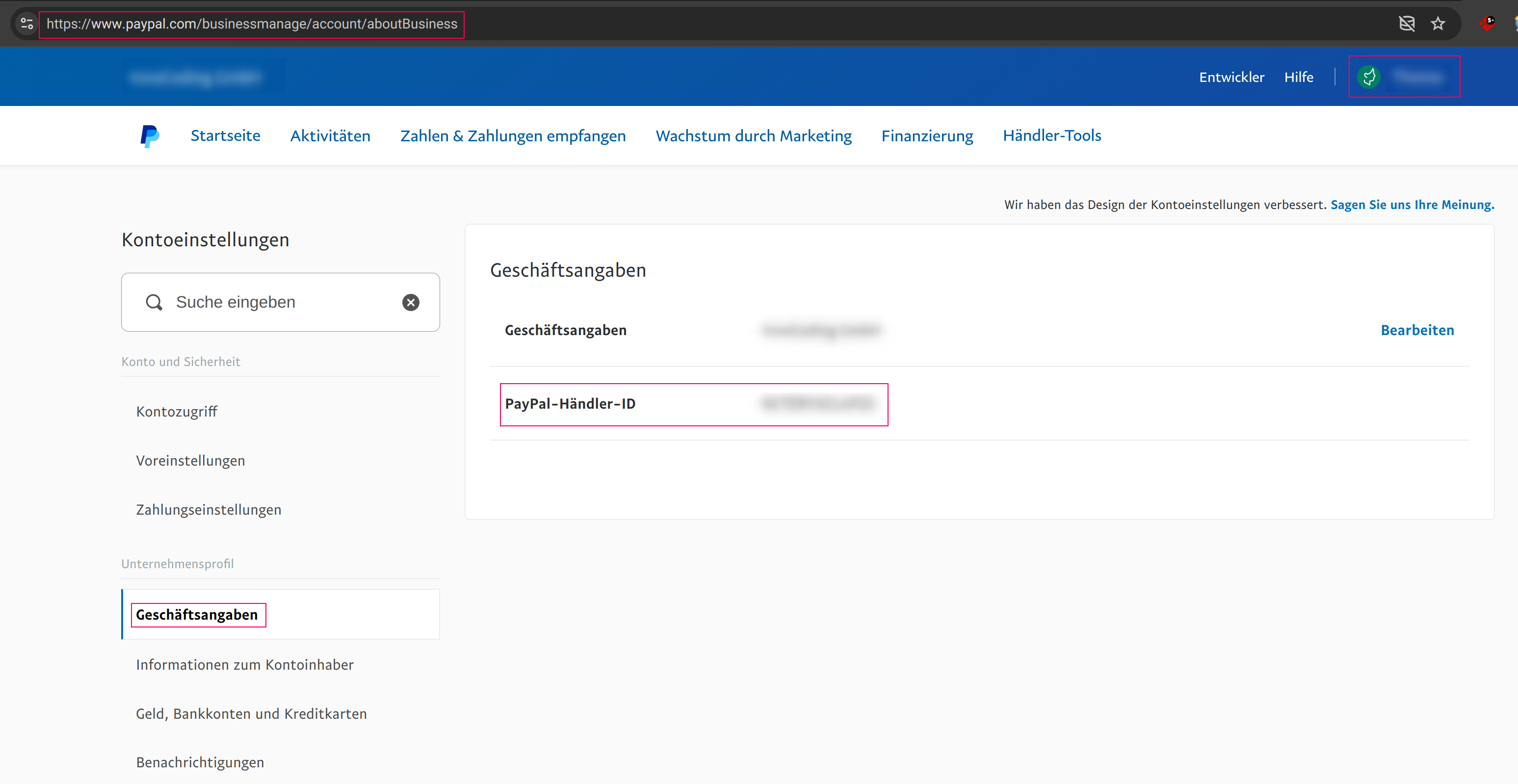The height and width of the screenshot is (784, 1518).
Task: Bookmark this page with the star icon
Action: [x=1438, y=24]
